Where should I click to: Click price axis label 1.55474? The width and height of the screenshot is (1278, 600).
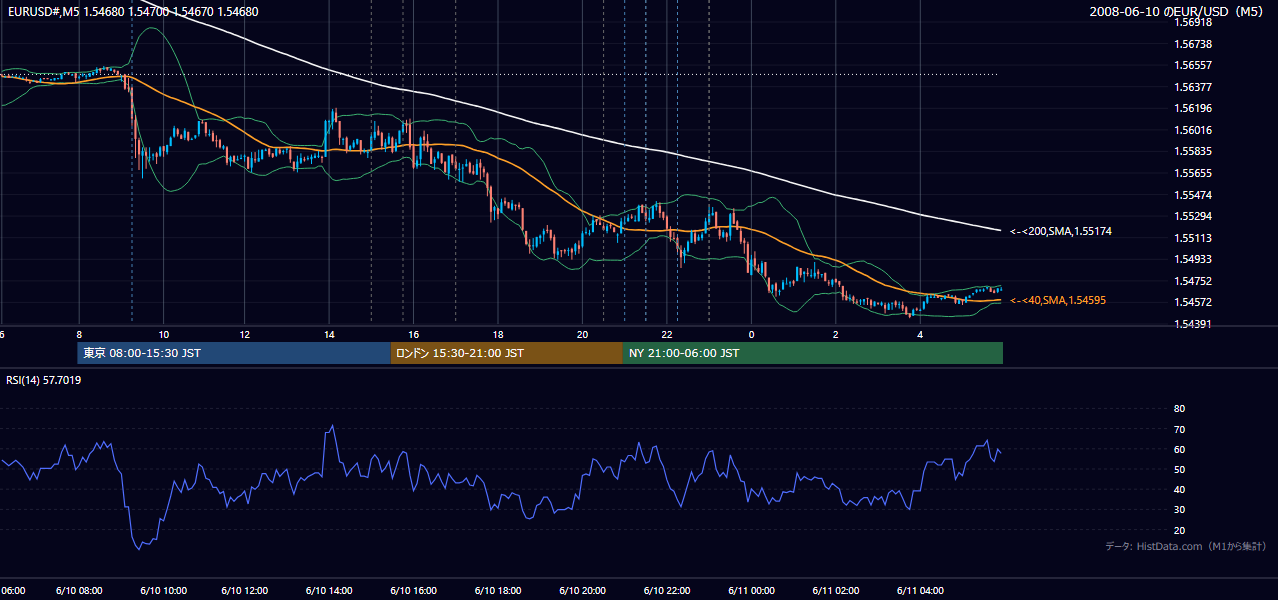pyautogui.click(x=1192, y=194)
